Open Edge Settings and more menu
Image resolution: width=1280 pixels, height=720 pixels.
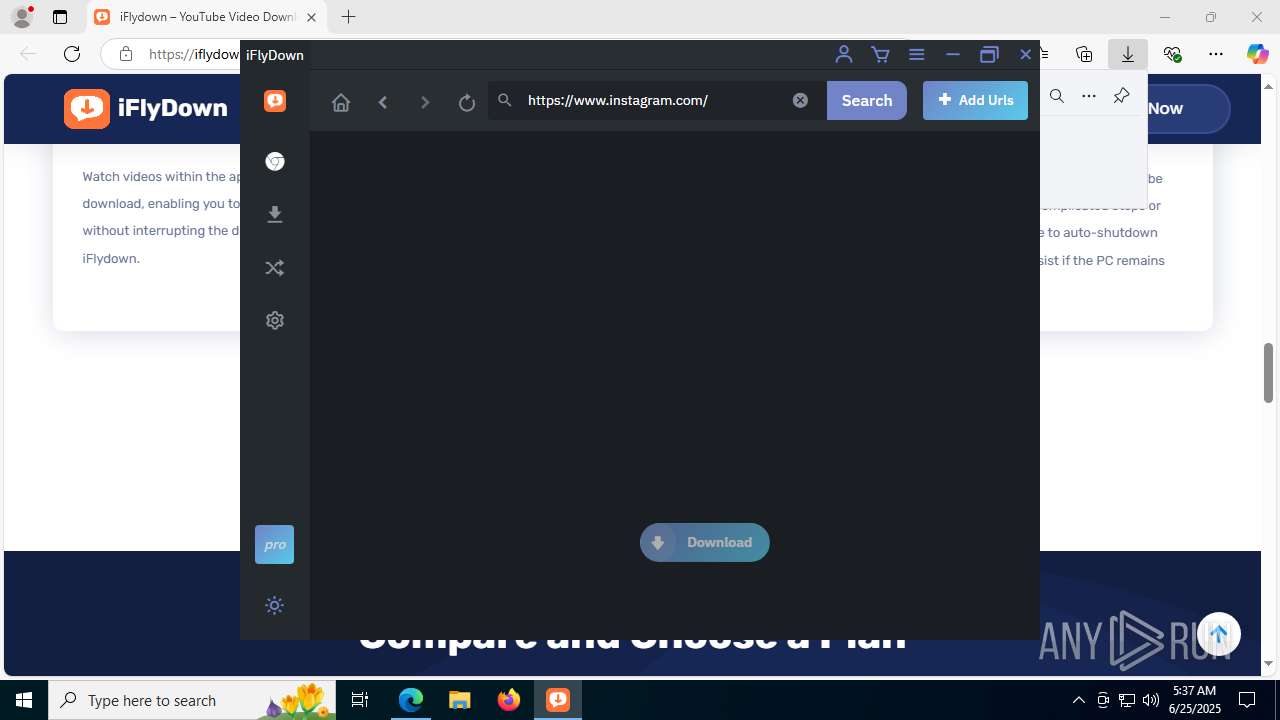(x=1216, y=54)
